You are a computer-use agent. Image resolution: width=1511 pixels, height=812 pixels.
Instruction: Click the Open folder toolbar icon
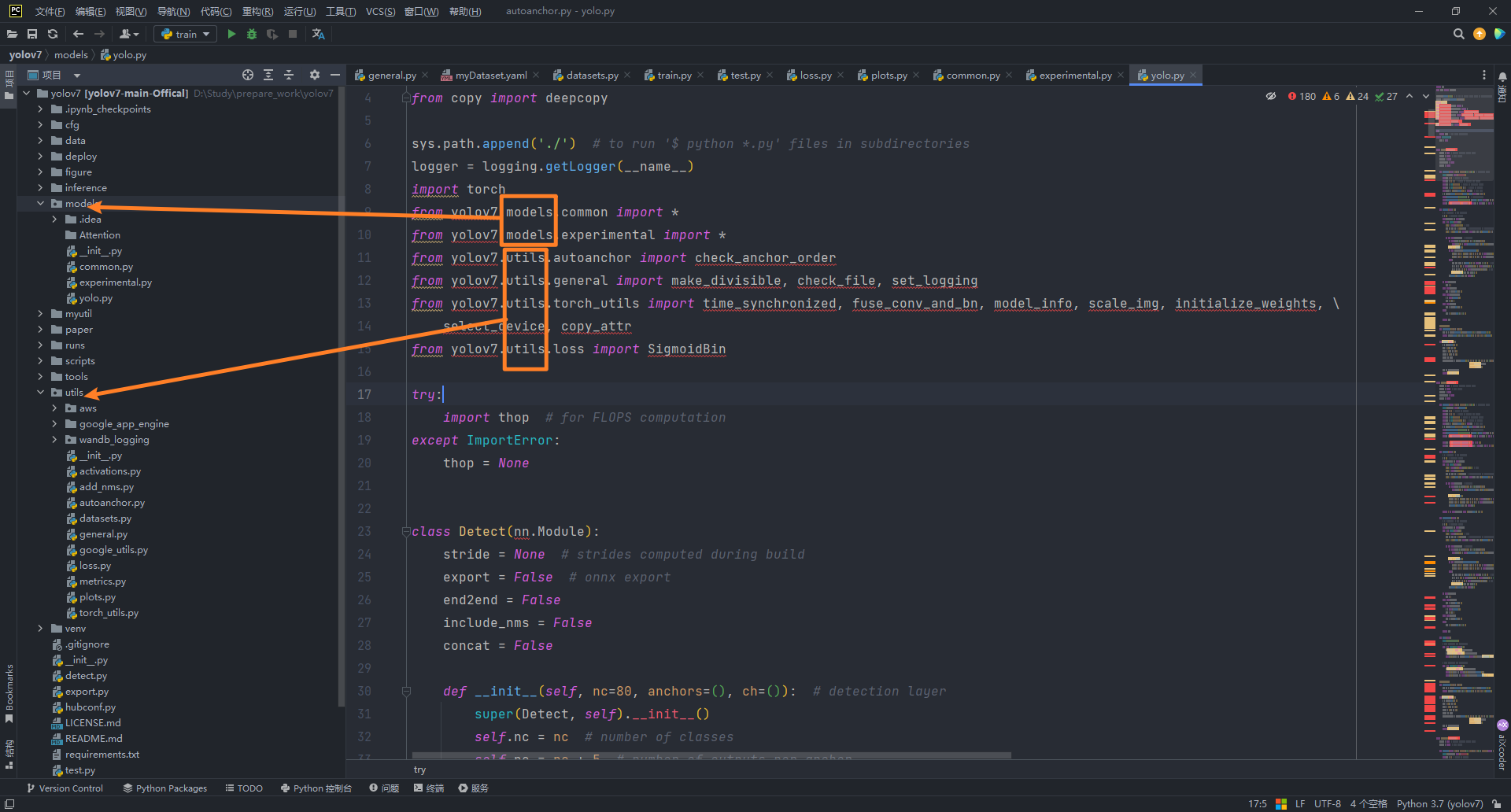(12, 34)
